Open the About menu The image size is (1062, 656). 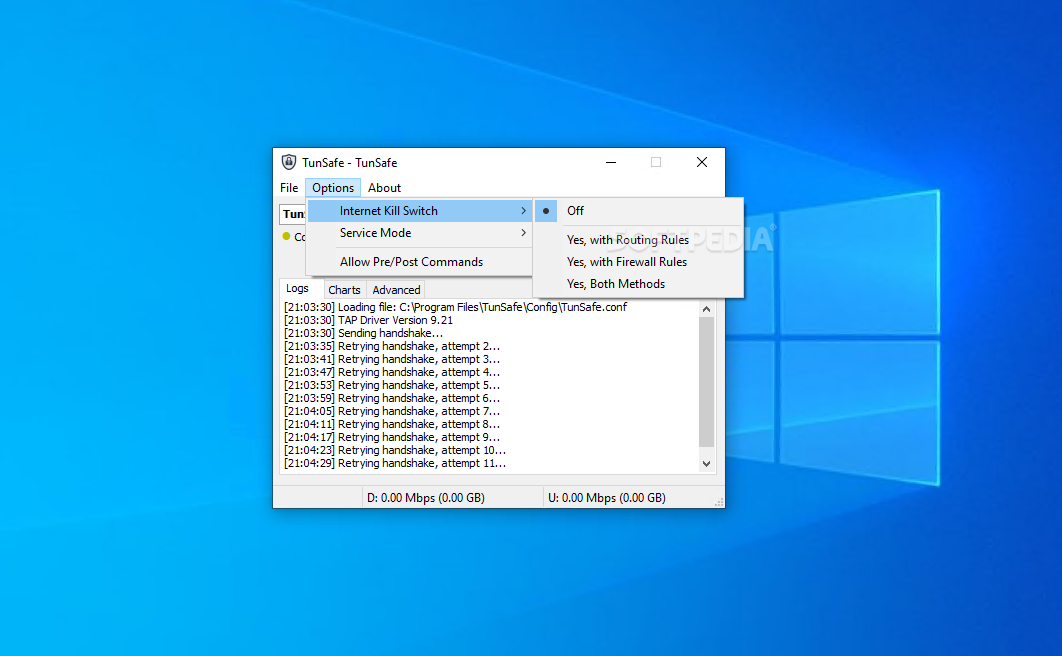(384, 188)
